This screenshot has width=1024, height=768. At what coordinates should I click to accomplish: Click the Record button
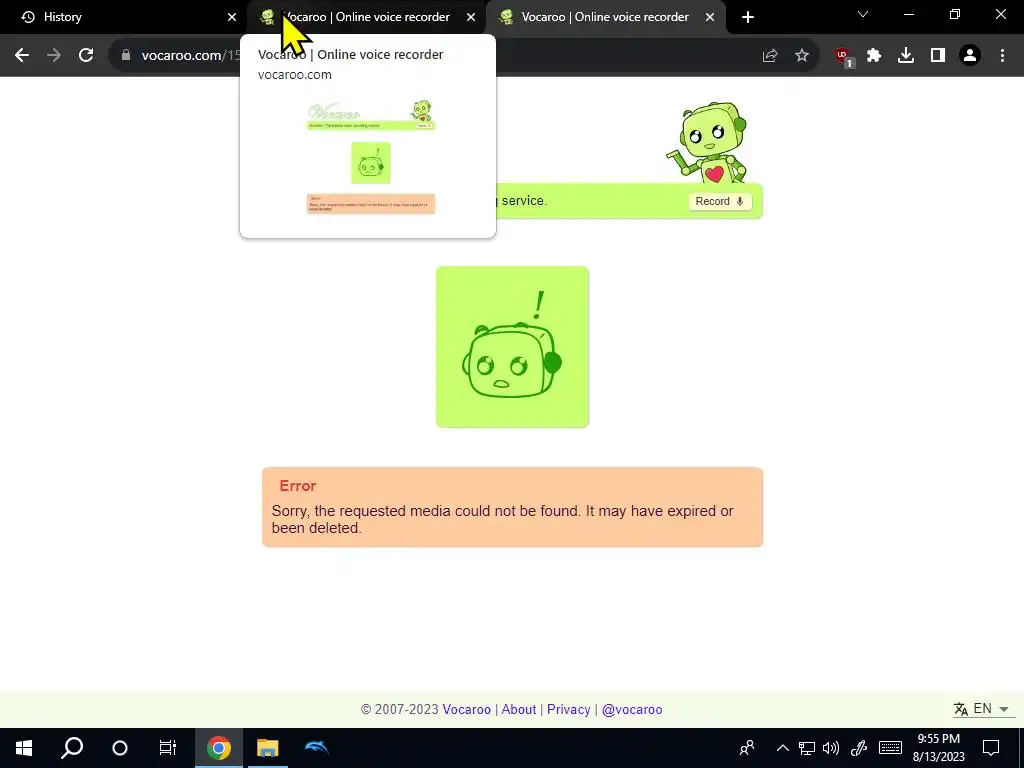coord(720,201)
